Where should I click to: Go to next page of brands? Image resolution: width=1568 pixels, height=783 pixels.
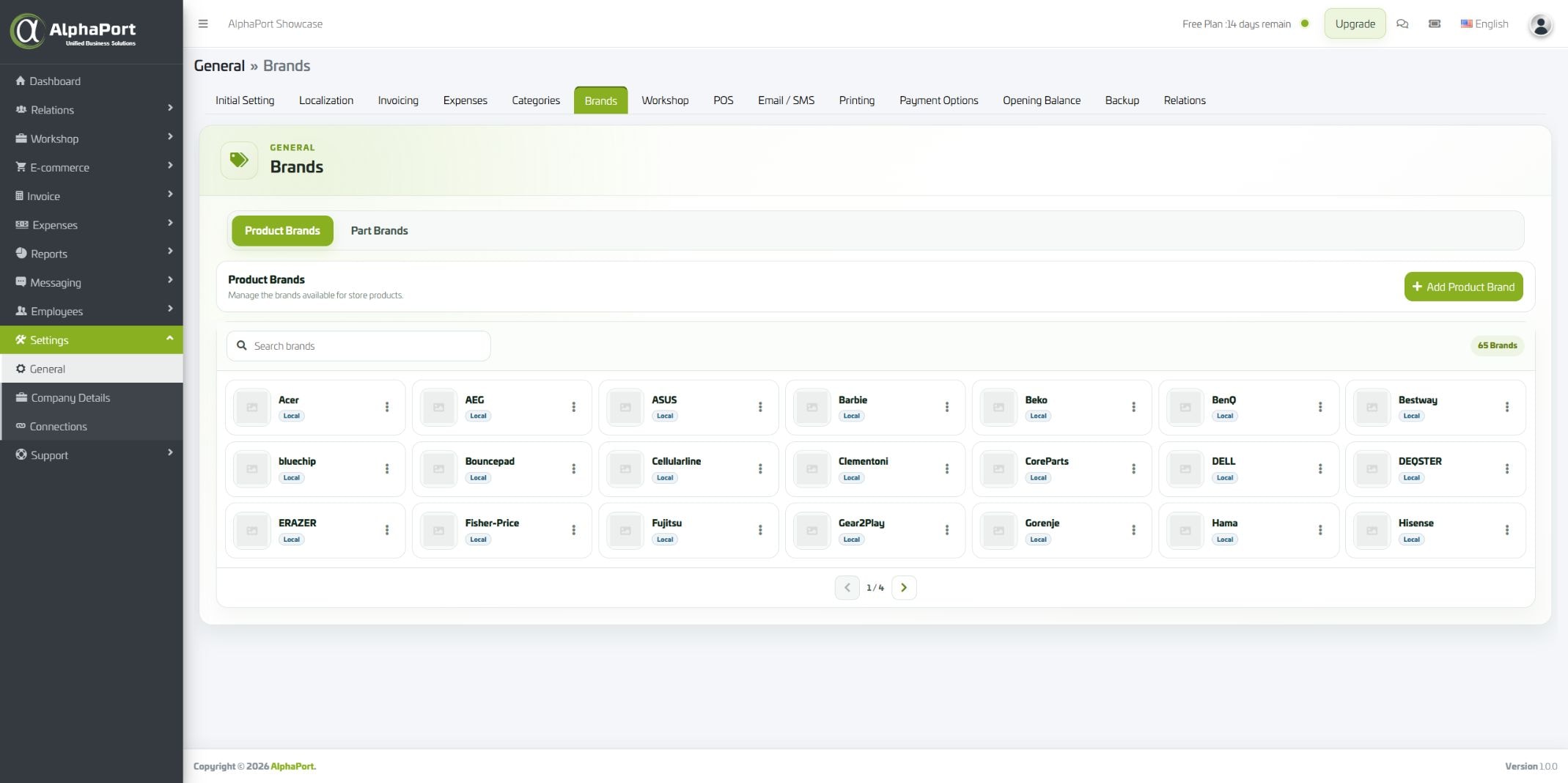(904, 587)
